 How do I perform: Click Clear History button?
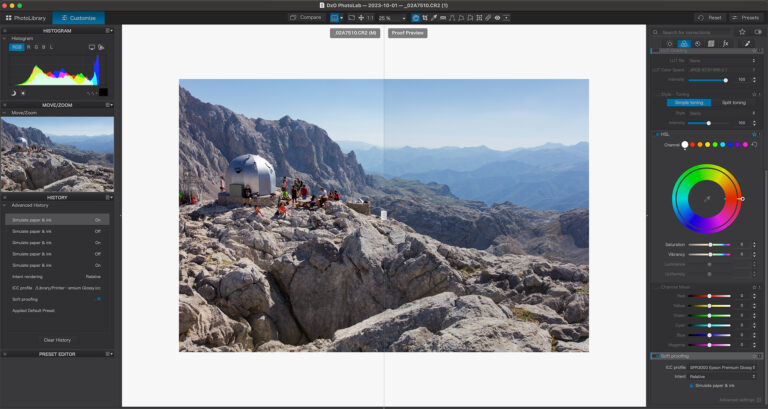[x=57, y=340]
